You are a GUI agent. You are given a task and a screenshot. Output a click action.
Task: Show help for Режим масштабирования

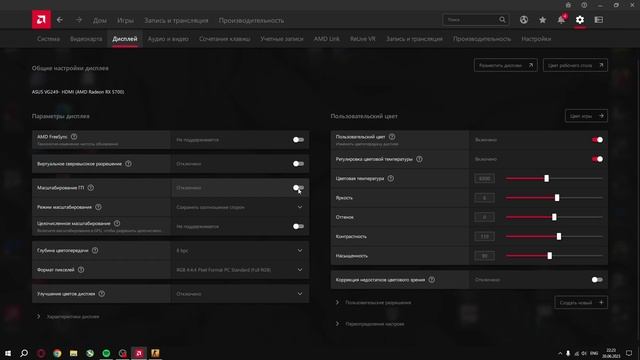[98, 207]
